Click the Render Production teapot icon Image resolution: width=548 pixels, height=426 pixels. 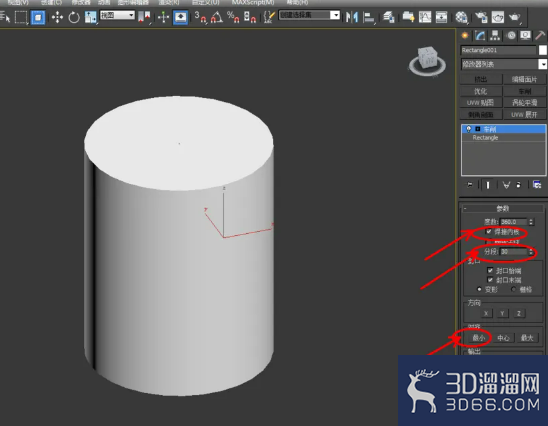tap(514, 17)
